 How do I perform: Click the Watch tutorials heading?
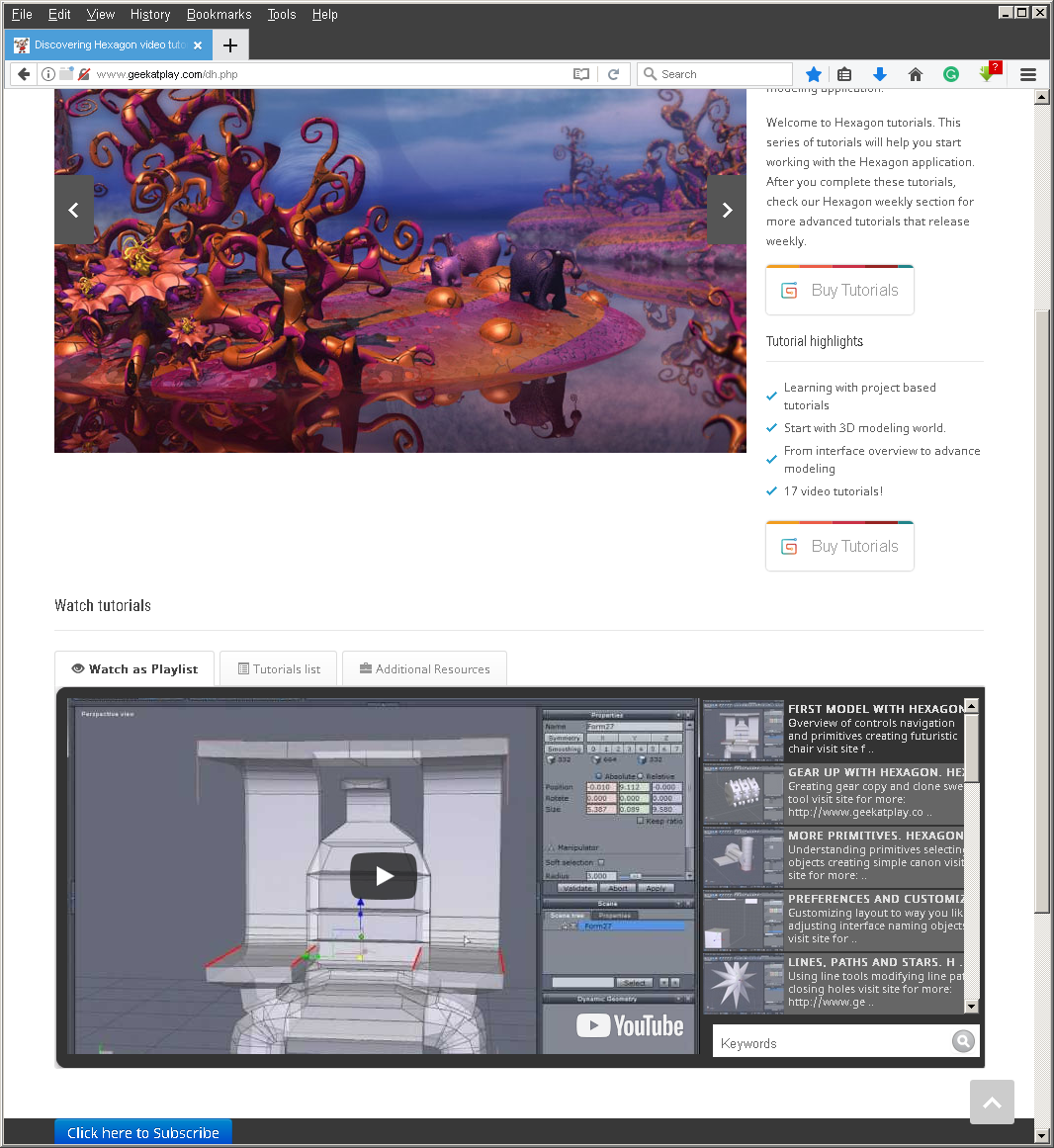pyautogui.click(x=103, y=605)
